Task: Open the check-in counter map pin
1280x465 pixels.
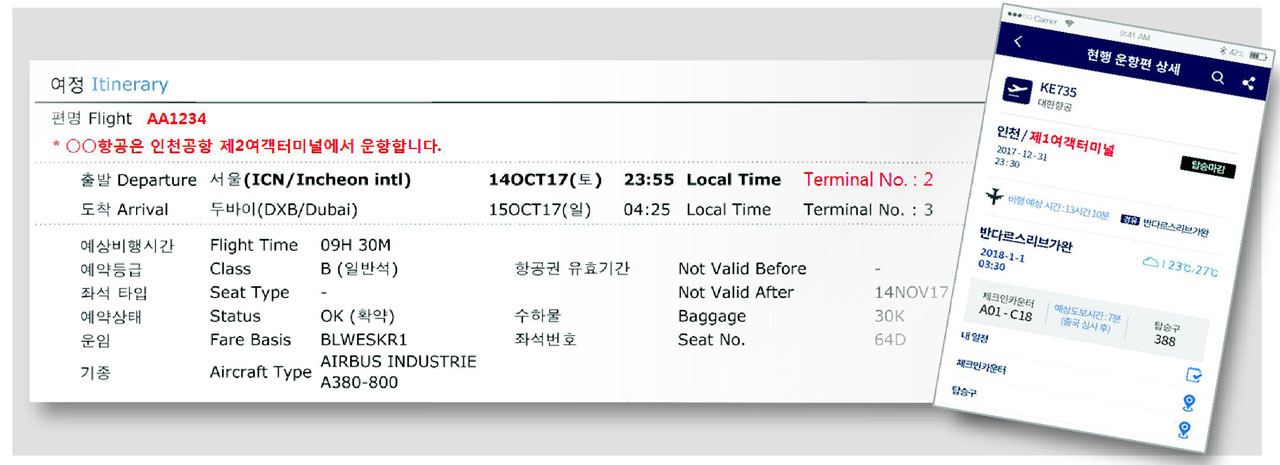Action: (1188, 403)
